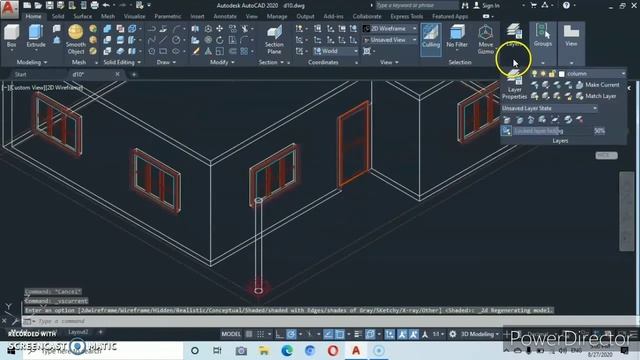Click the Plot printer icon in quick access toolbar

click(x=94, y=5)
